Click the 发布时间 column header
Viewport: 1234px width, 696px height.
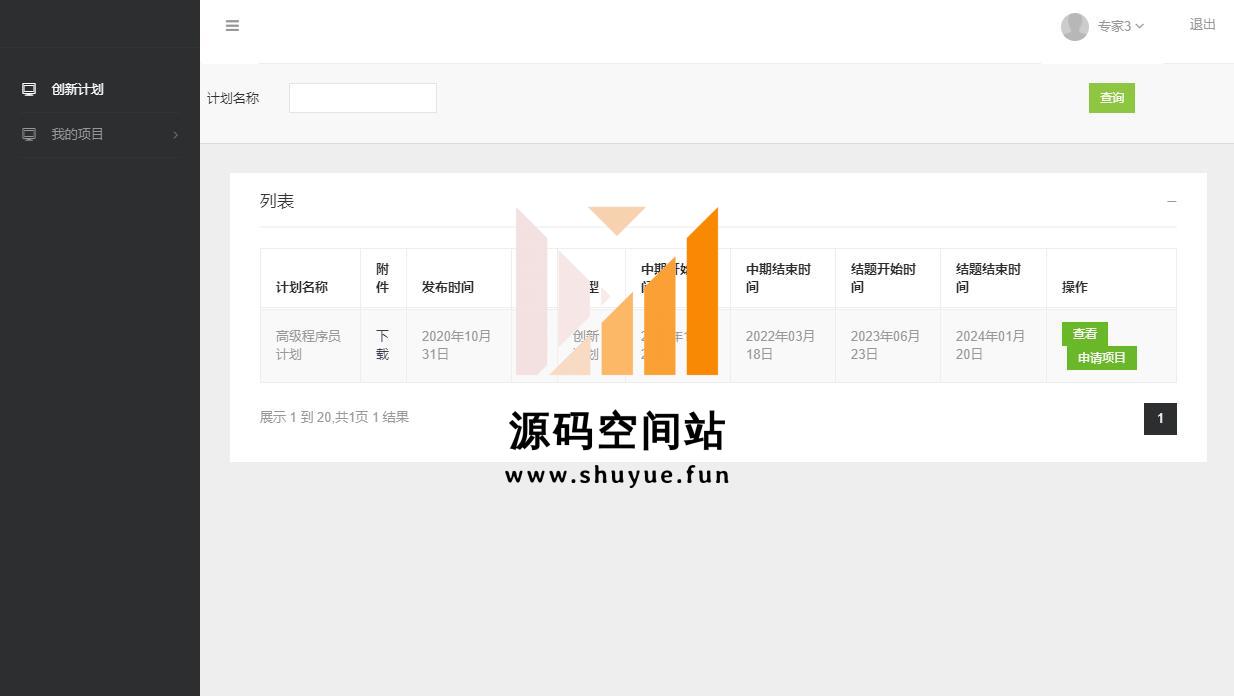coord(447,287)
